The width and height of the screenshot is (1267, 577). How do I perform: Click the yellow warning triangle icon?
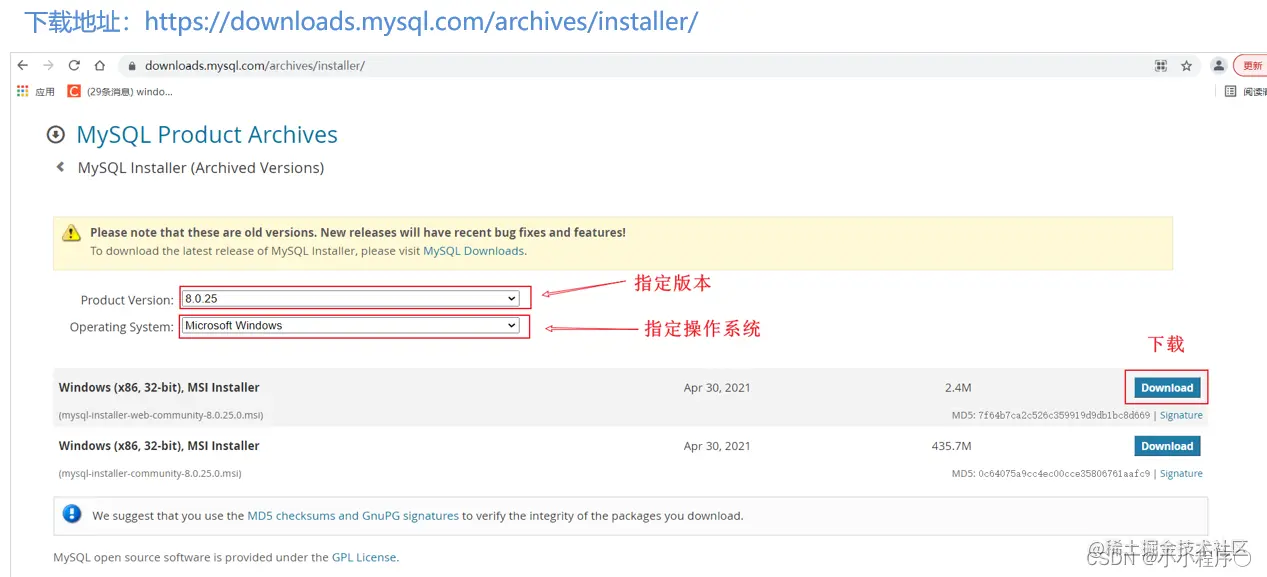[72, 233]
